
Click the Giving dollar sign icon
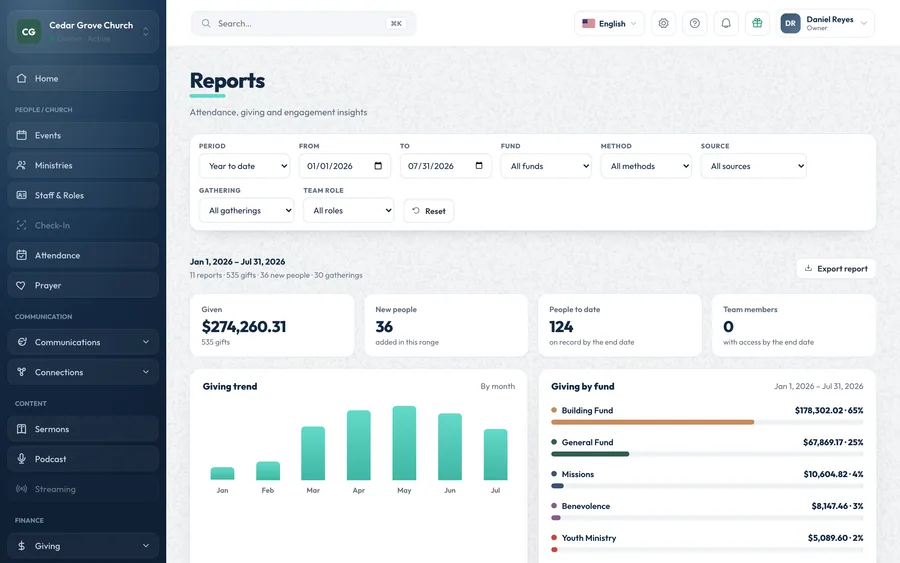[21, 546]
